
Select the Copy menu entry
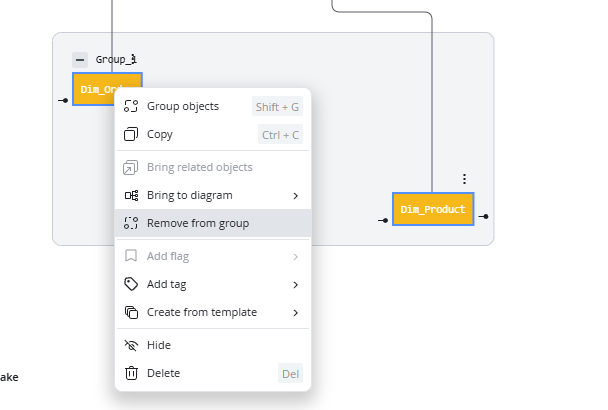pos(213,135)
